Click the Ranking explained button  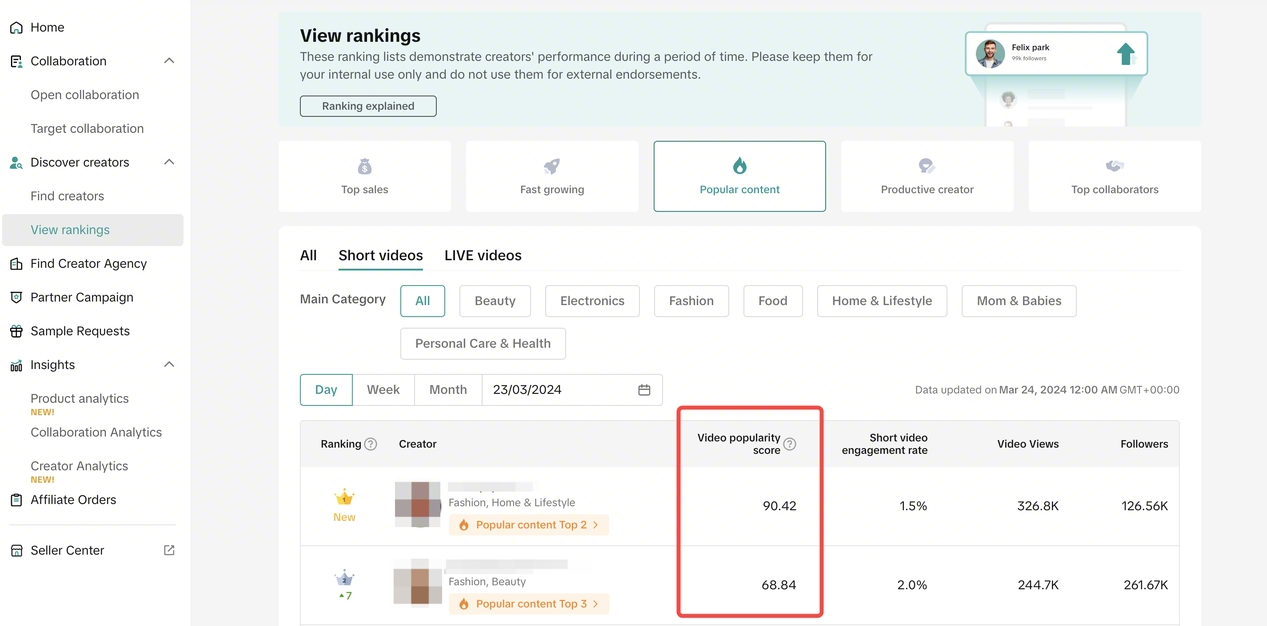[x=368, y=106]
